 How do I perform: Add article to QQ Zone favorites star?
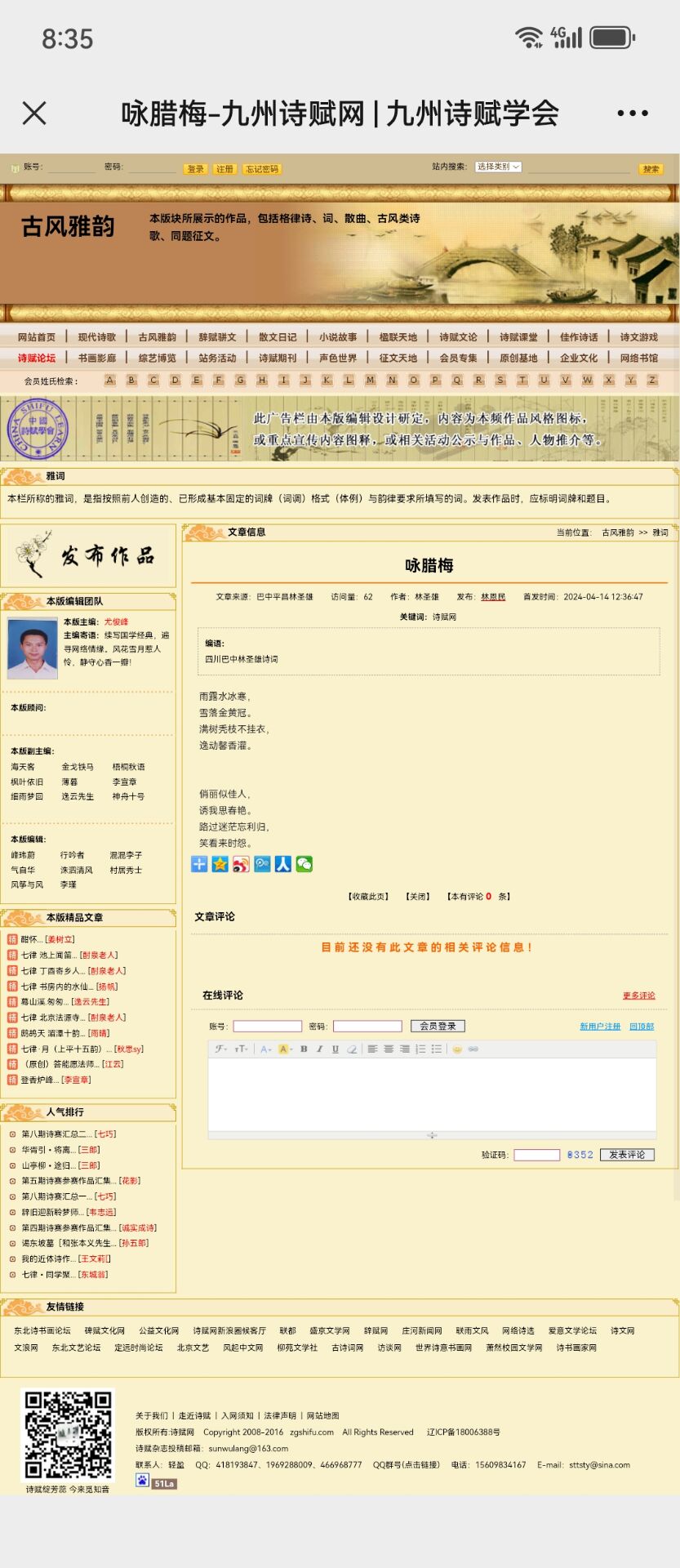pyautogui.click(x=220, y=864)
